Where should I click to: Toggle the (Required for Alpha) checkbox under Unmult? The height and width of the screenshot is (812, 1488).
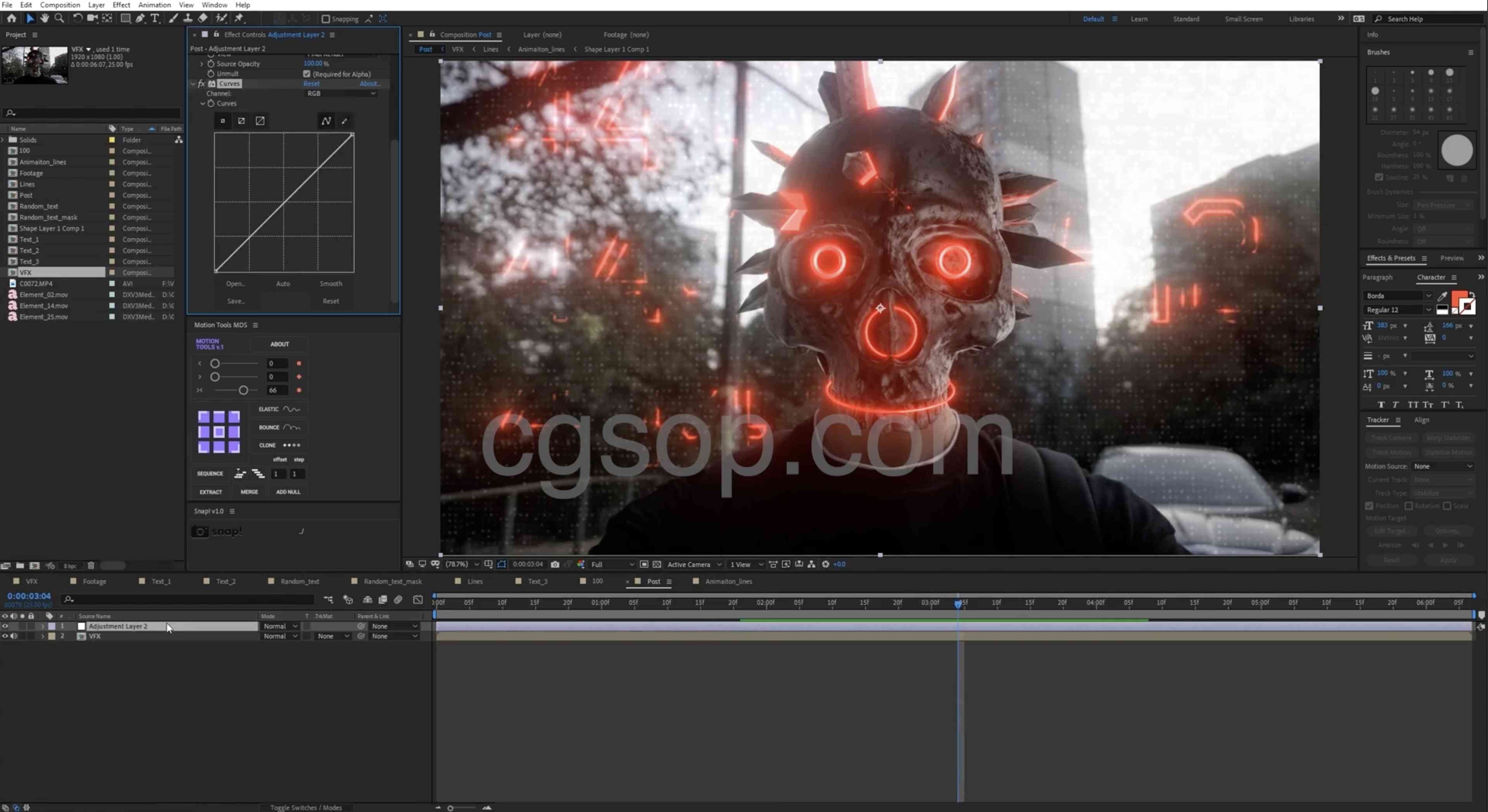[307, 74]
